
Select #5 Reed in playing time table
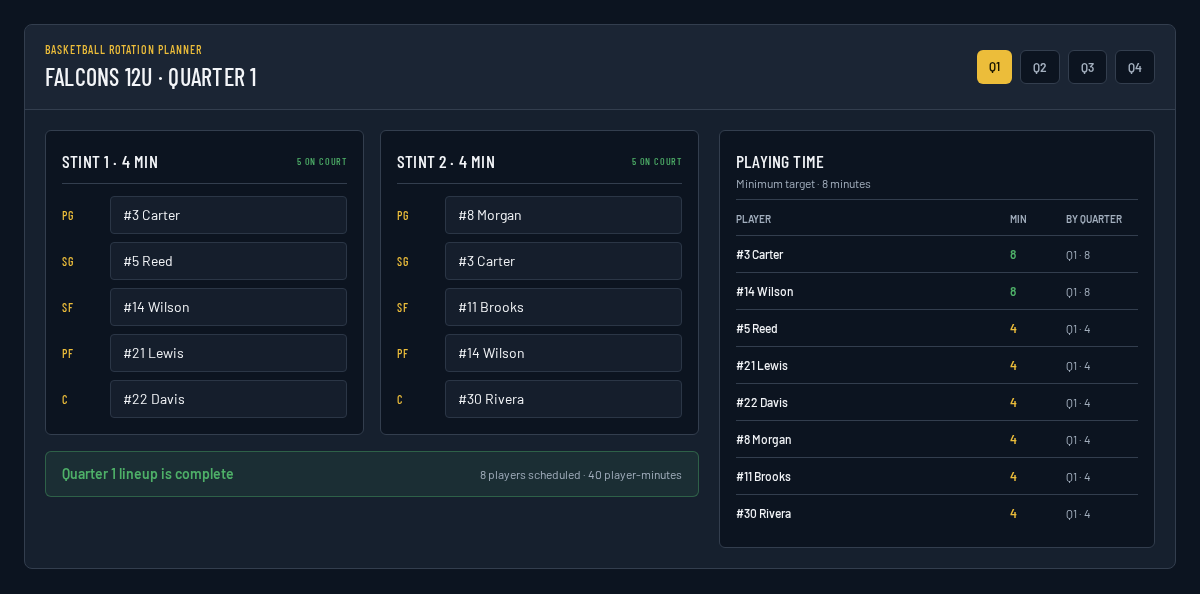937,329
